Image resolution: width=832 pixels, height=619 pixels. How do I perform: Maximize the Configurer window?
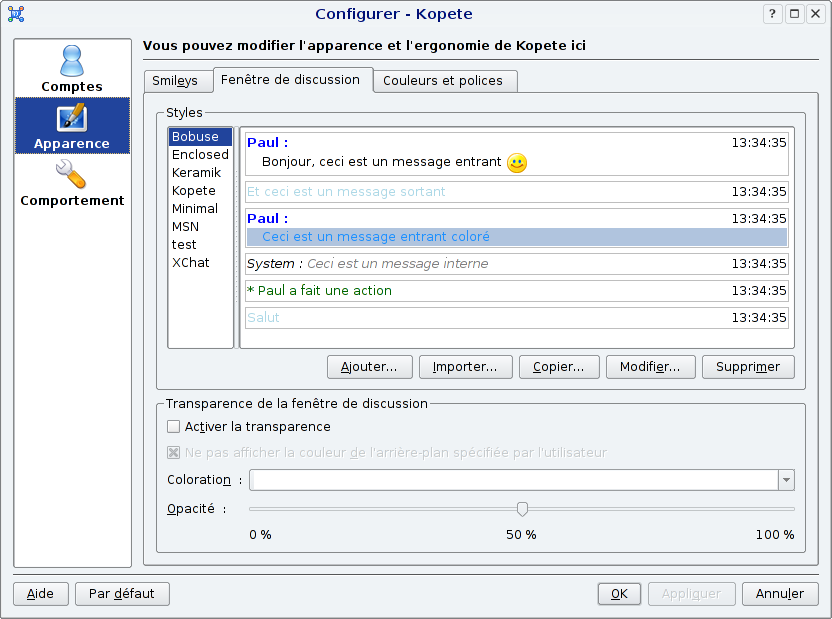(x=794, y=14)
